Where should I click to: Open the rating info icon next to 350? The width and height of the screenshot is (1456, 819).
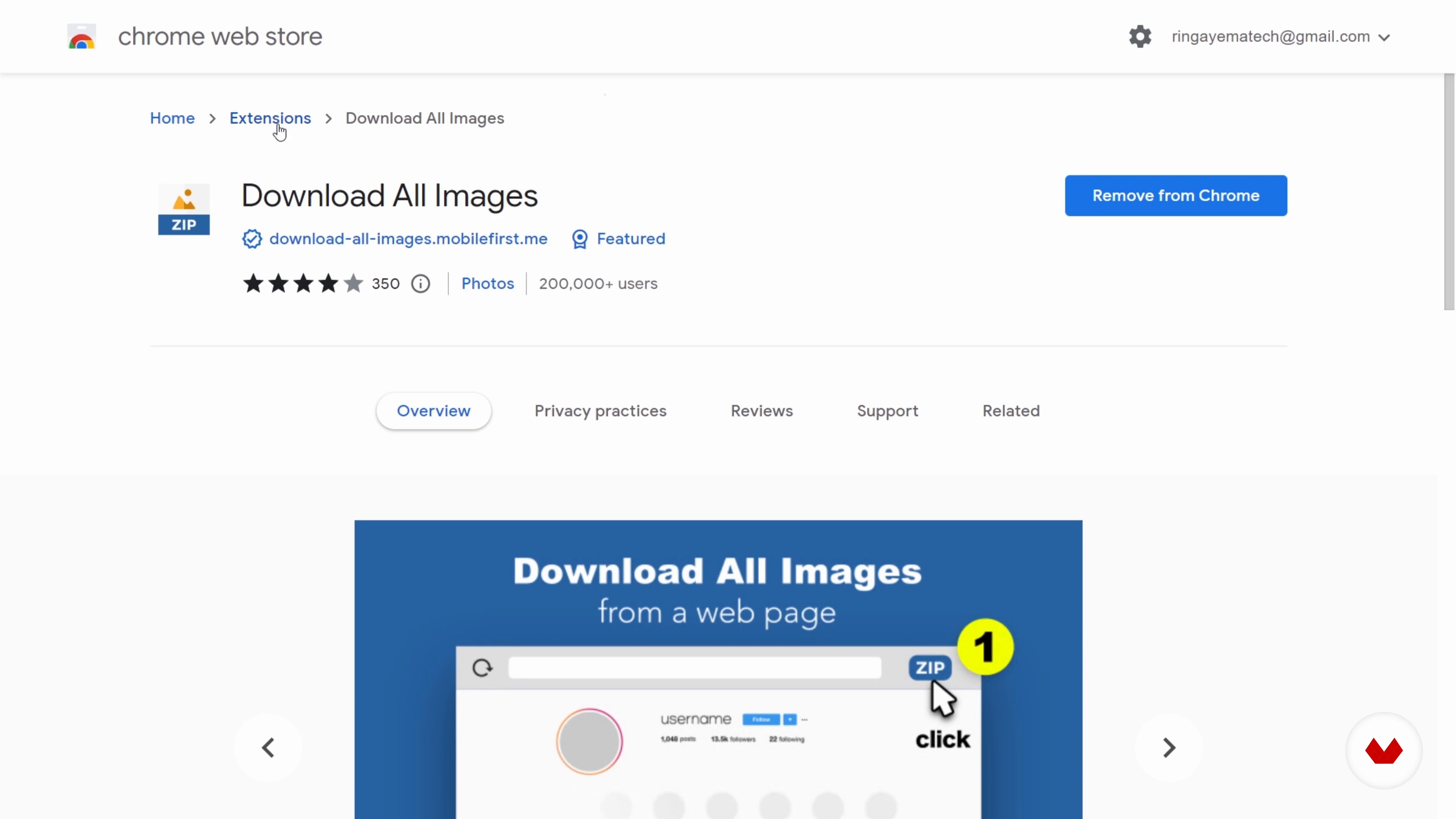420,284
